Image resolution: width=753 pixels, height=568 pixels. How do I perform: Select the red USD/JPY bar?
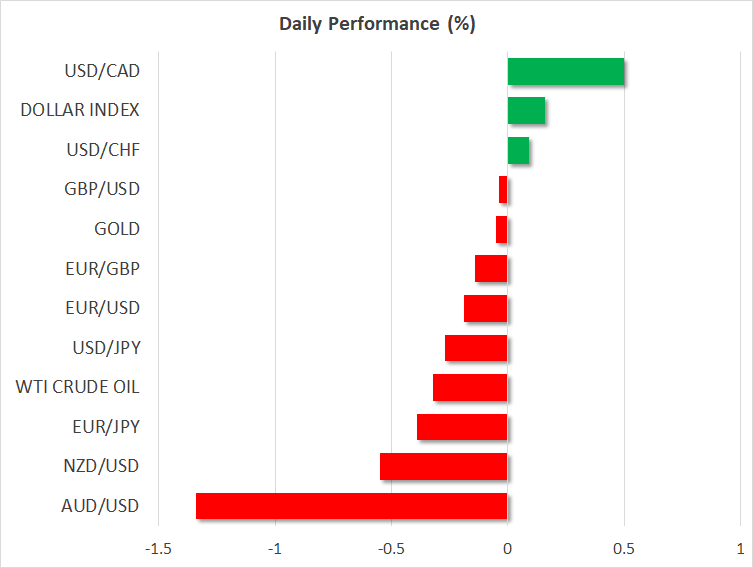coord(476,348)
